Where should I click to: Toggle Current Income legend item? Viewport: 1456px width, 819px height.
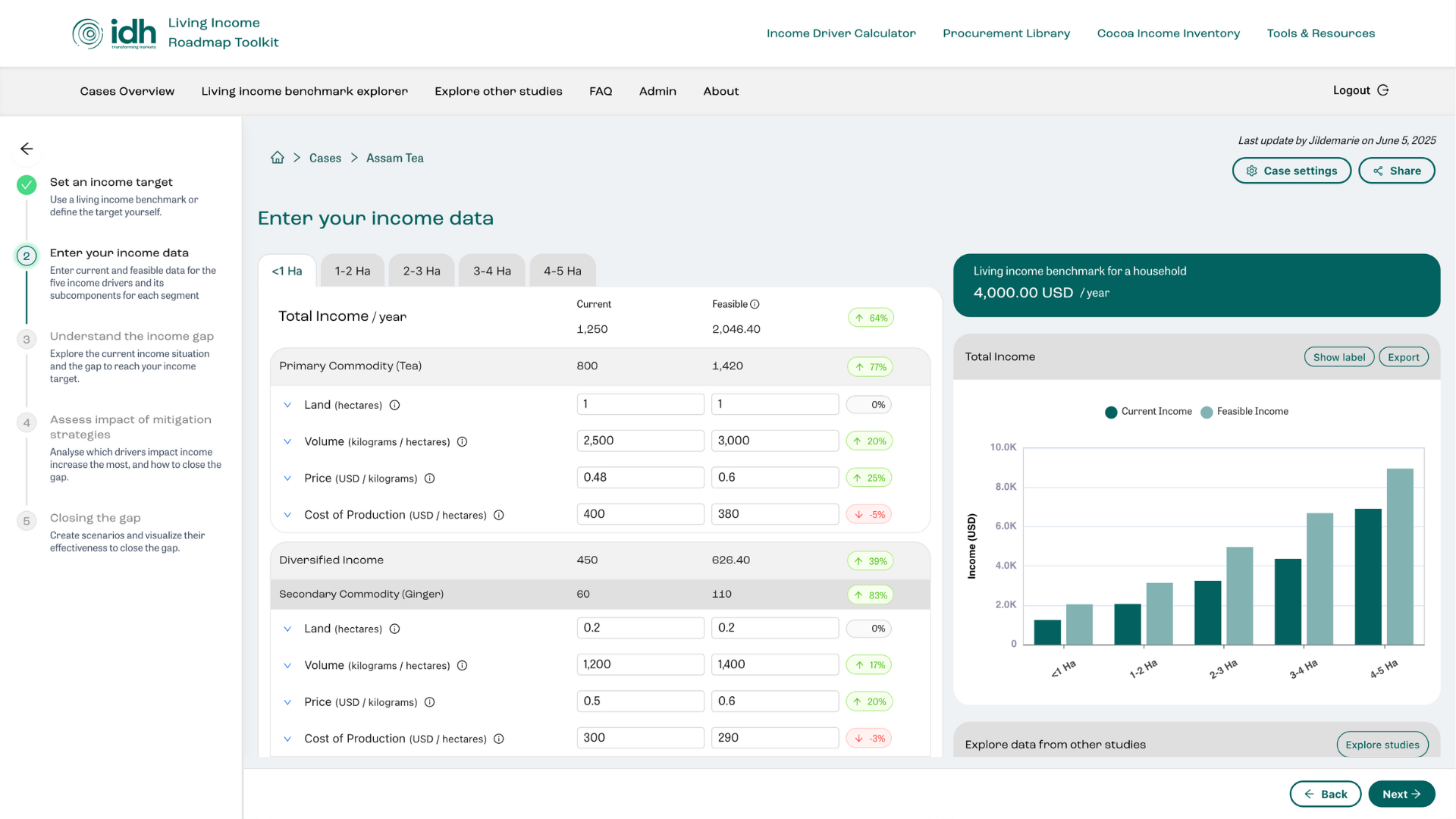(1148, 412)
